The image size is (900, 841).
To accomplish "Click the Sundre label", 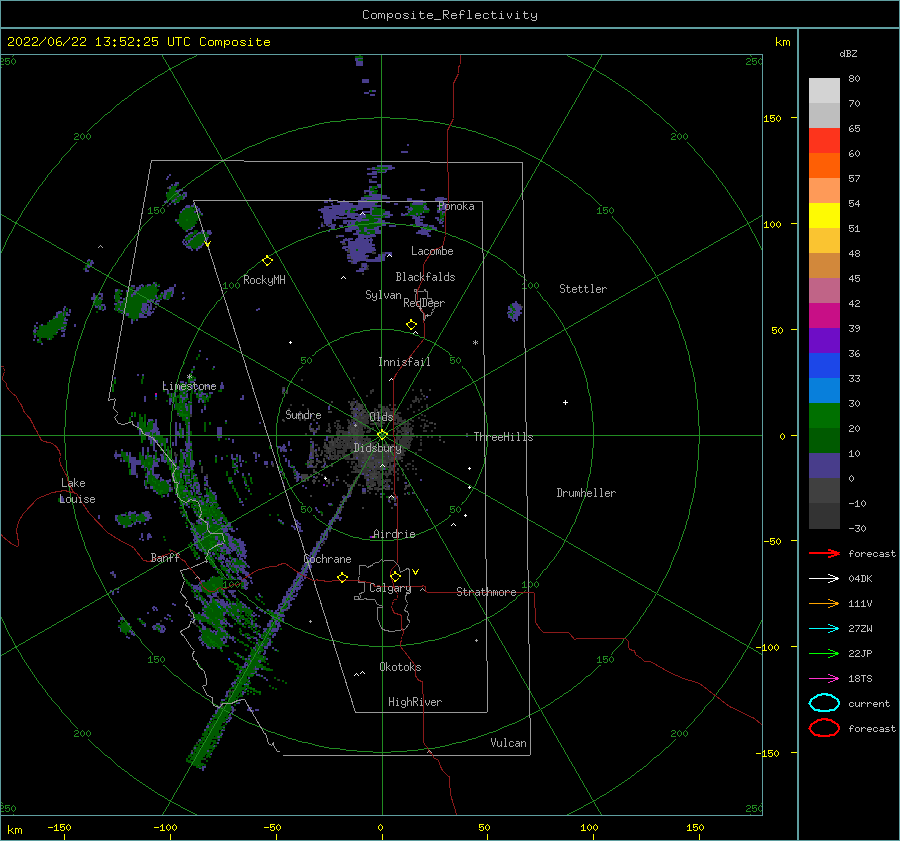I will [x=303, y=414].
